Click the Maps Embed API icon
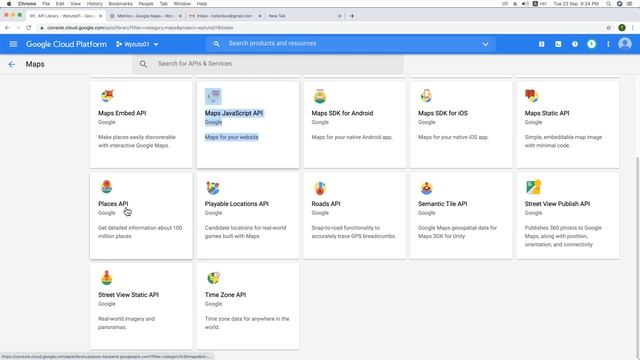This screenshot has width=640, height=360. 107,96
